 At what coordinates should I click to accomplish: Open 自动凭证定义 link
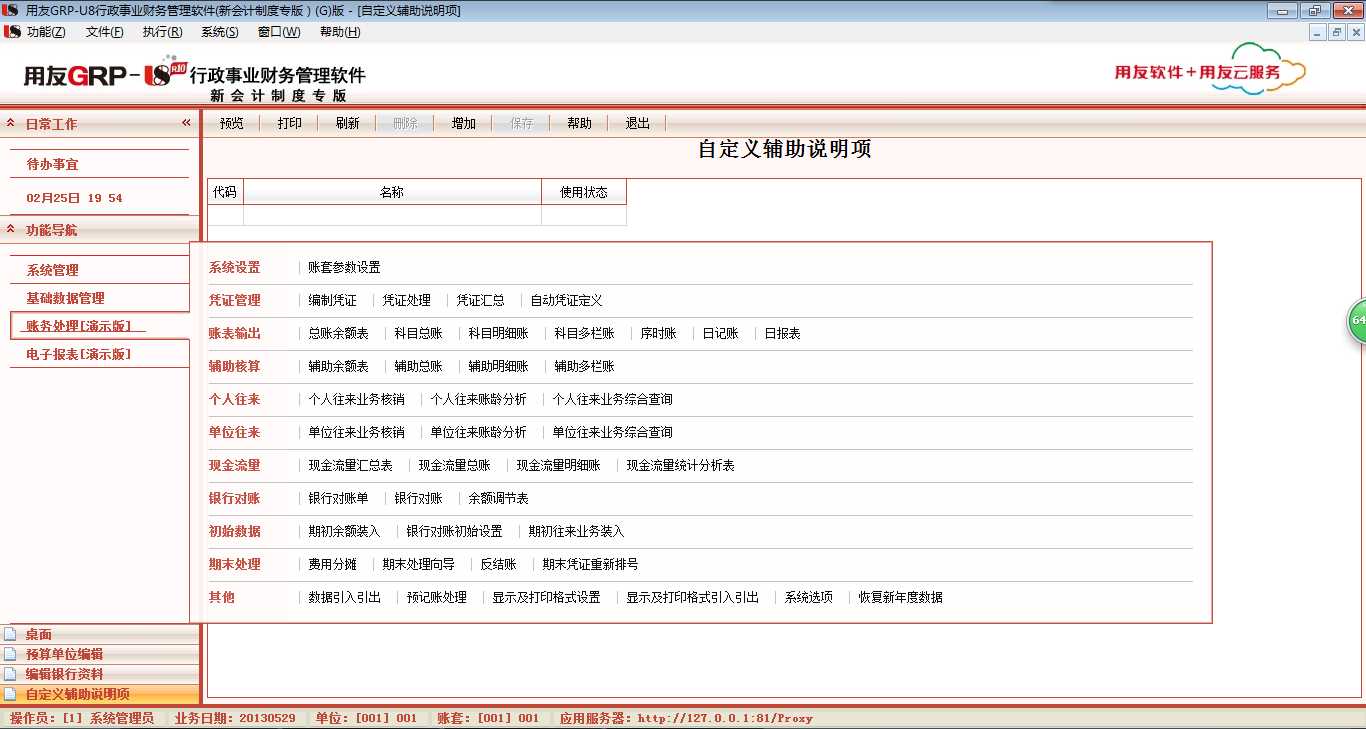coord(566,301)
